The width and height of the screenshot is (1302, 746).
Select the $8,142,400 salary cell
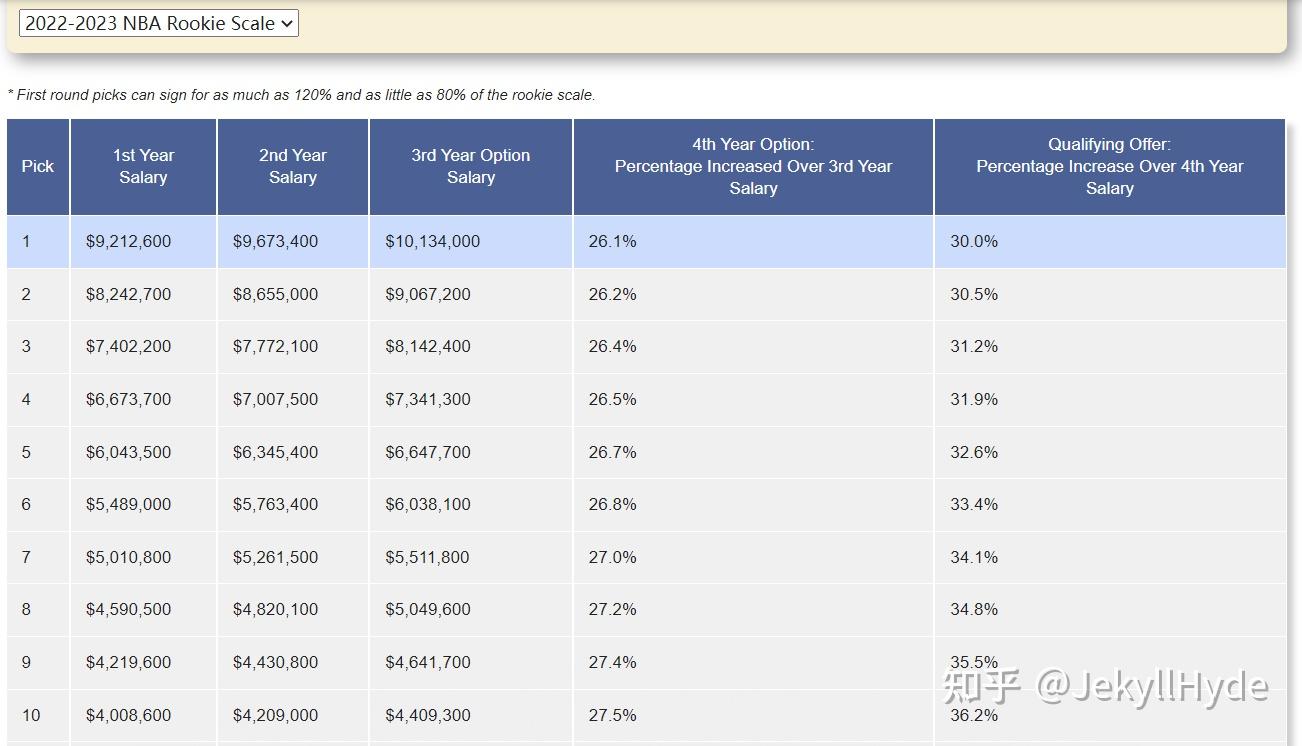tap(471, 347)
